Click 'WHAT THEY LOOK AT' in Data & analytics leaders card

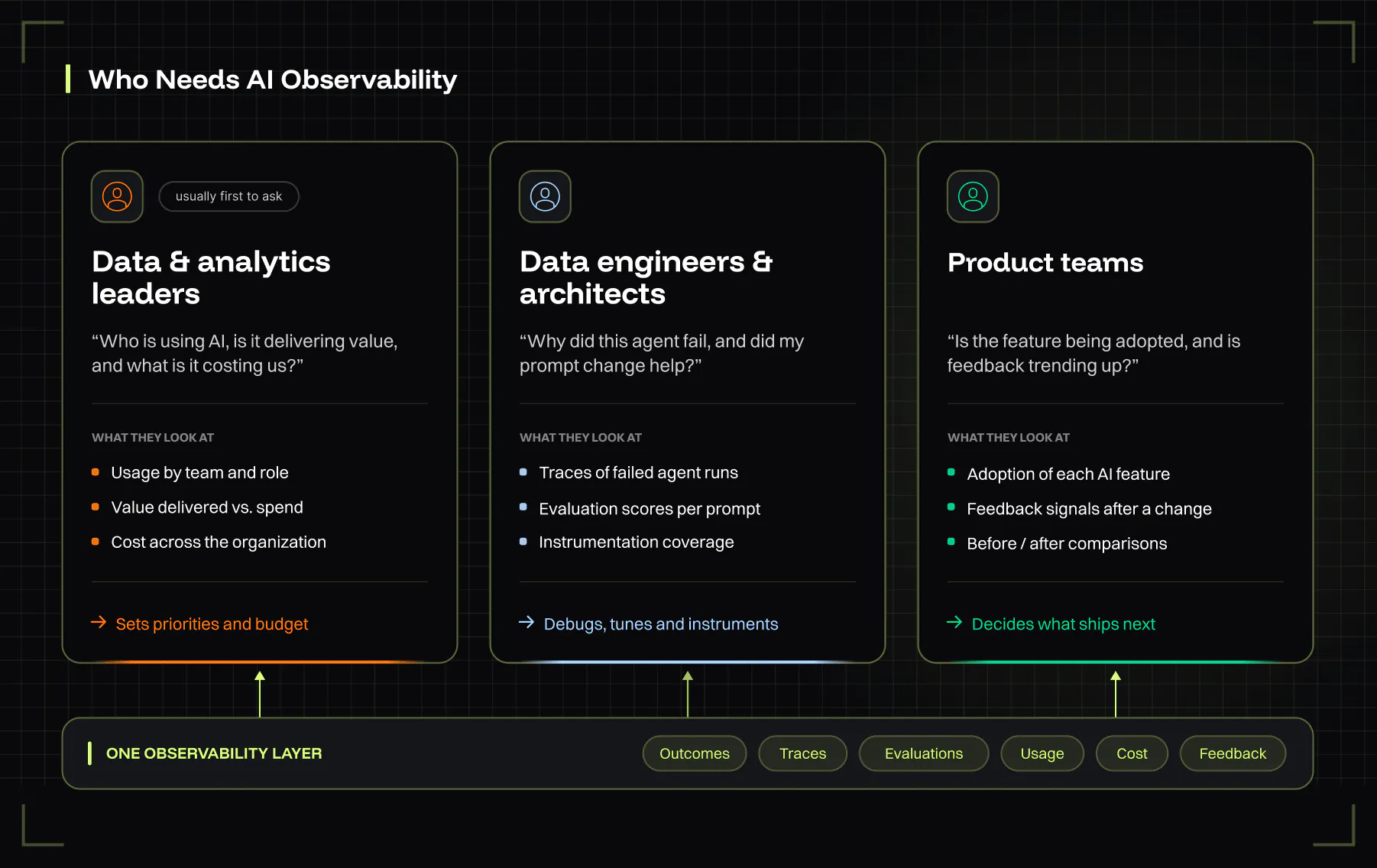click(153, 438)
